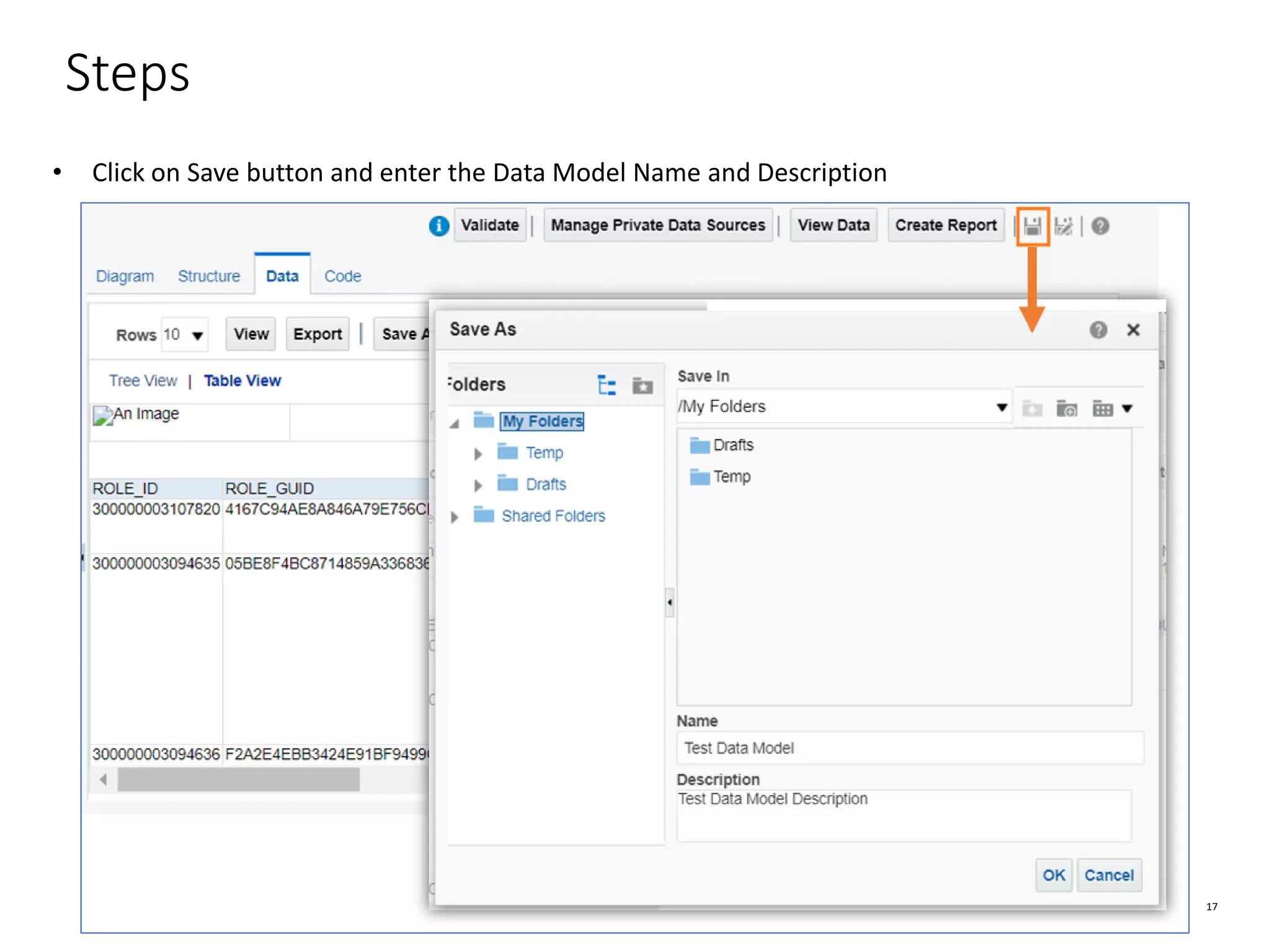Switch to the Structure tab

(x=209, y=276)
